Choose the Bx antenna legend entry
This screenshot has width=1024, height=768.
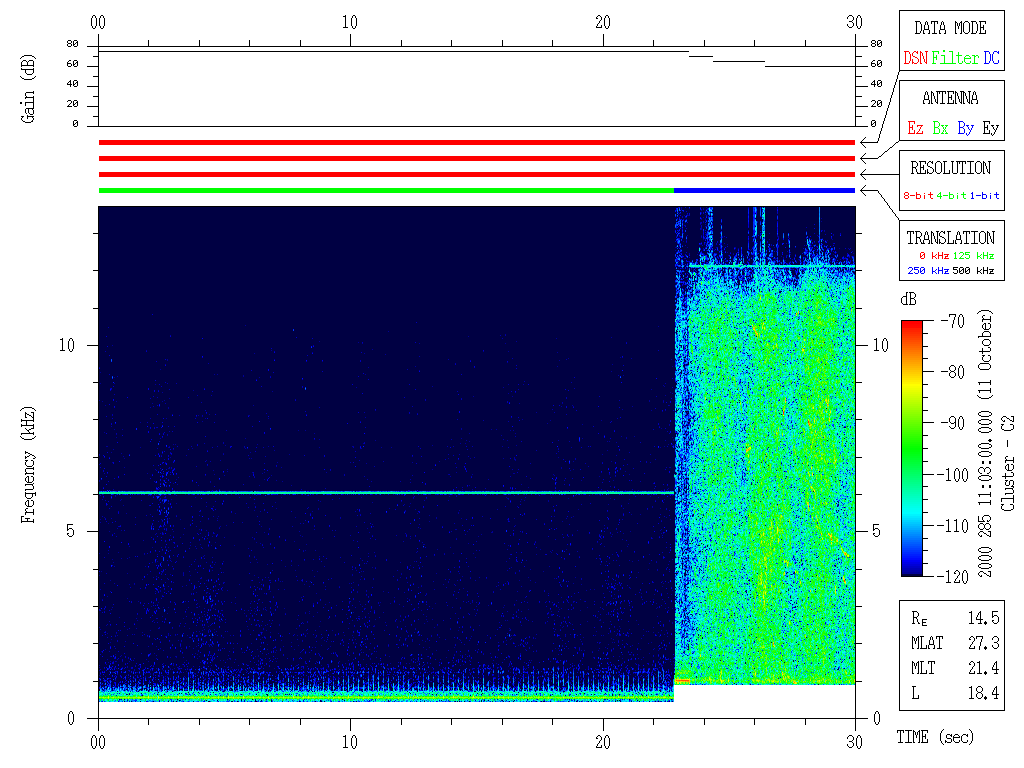tap(940, 128)
